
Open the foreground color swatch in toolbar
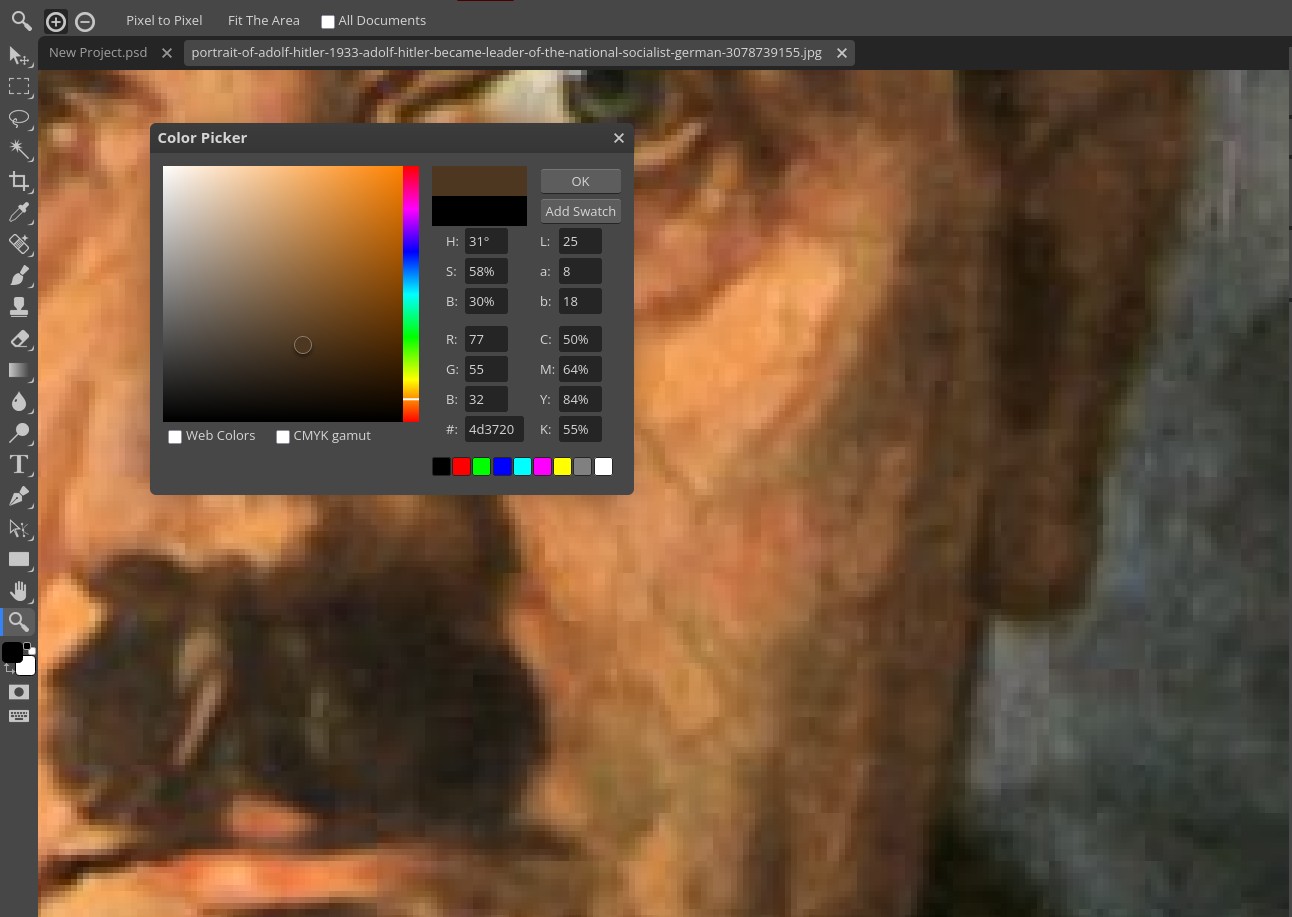[12, 652]
